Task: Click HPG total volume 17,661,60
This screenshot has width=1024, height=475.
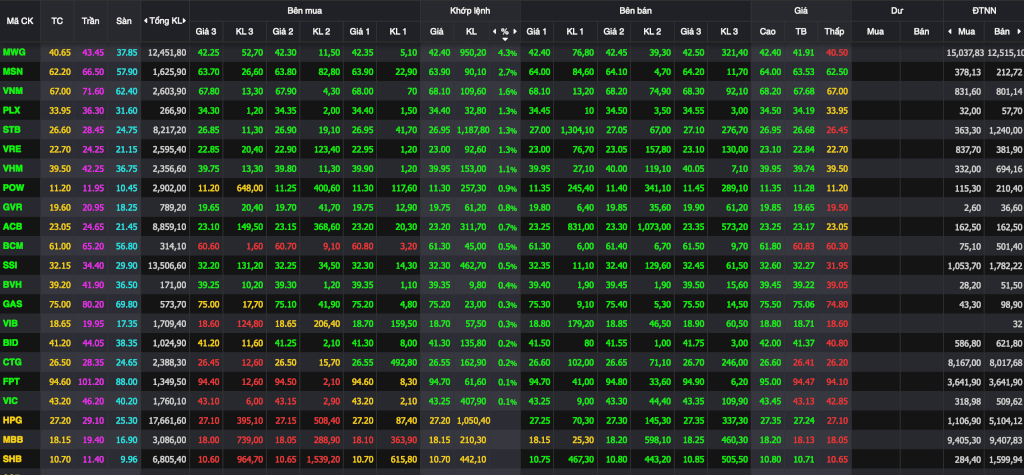Action: [167, 421]
